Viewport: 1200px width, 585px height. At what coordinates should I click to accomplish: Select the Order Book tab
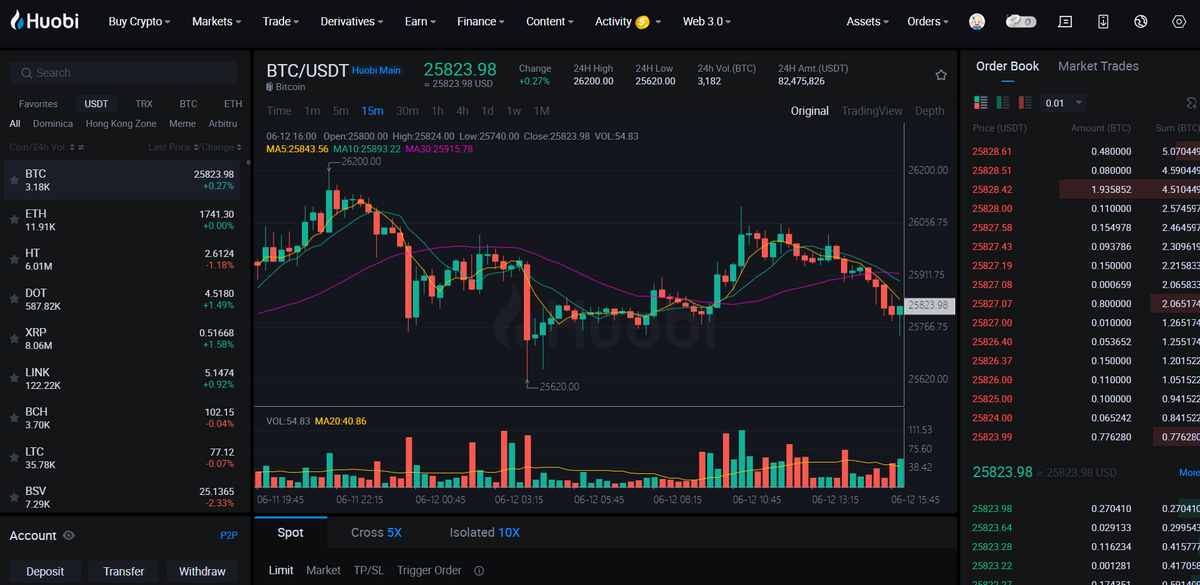tap(1007, 66)
